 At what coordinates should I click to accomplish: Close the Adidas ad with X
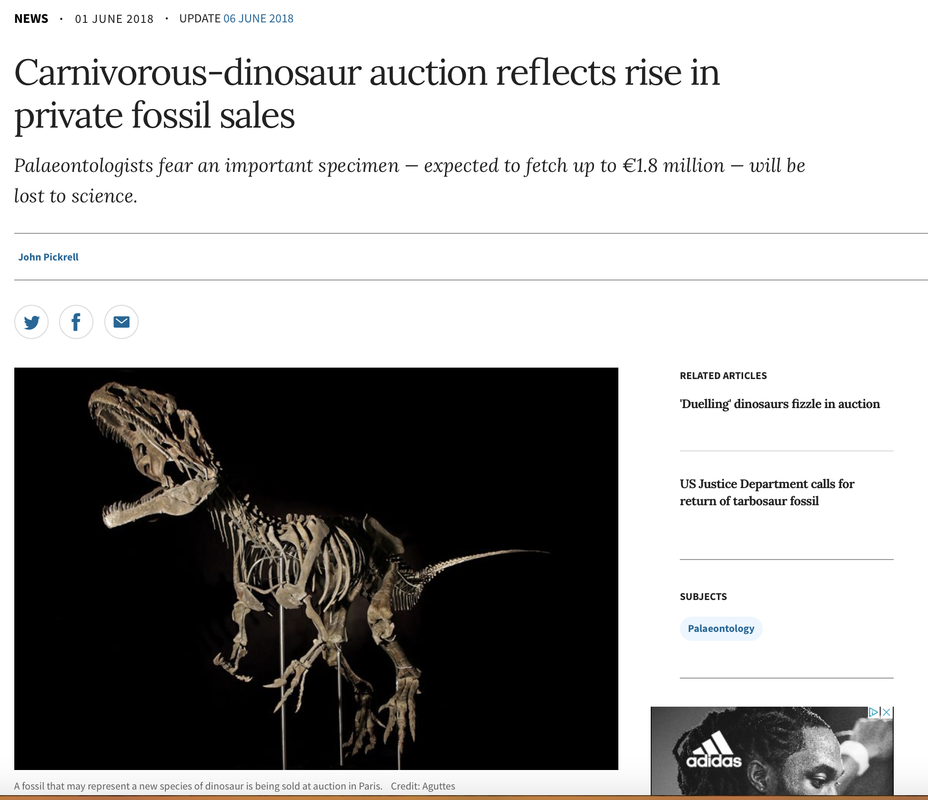click(886, 713)
